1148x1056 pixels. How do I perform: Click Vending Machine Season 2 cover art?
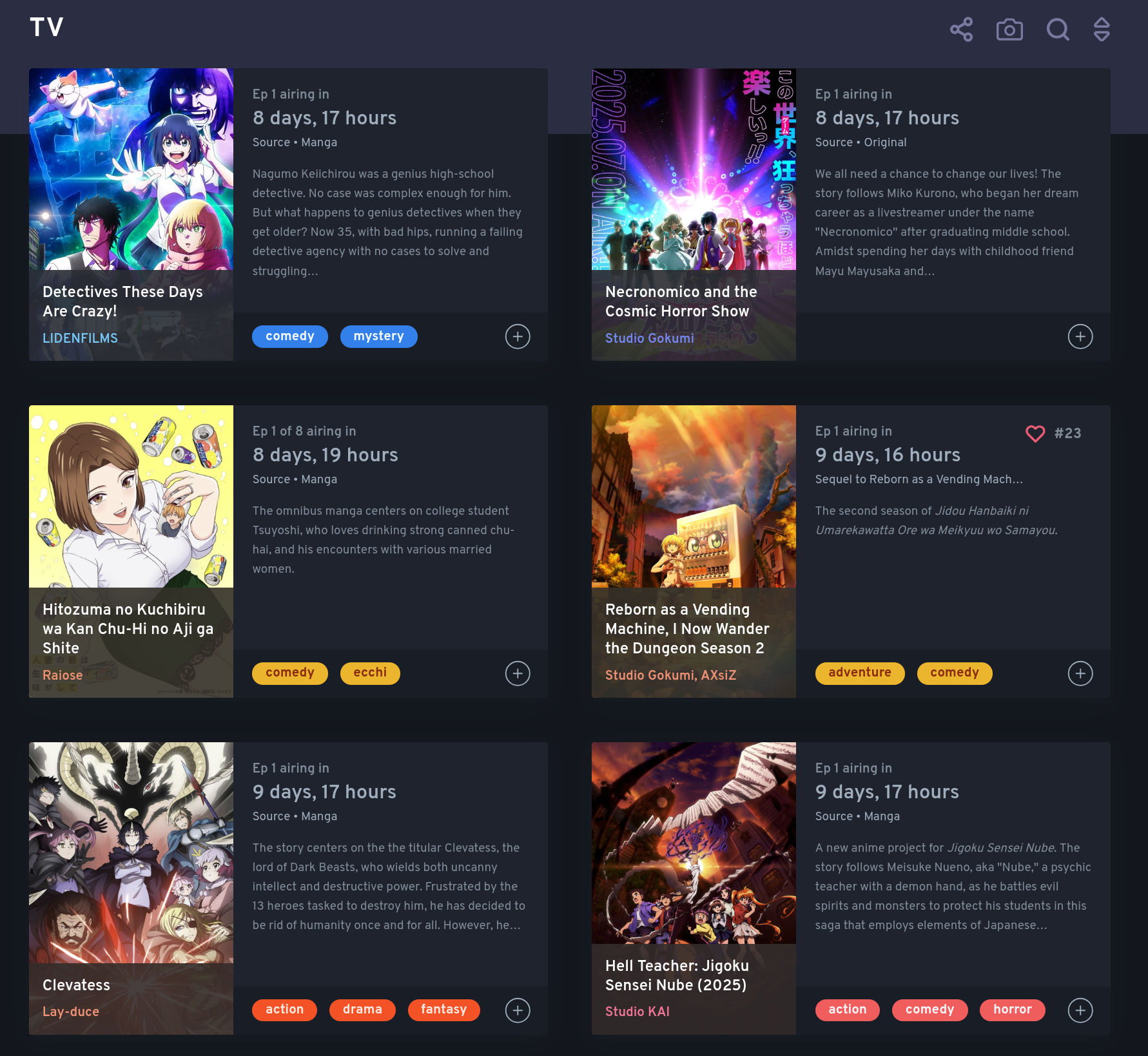(694, 496)
